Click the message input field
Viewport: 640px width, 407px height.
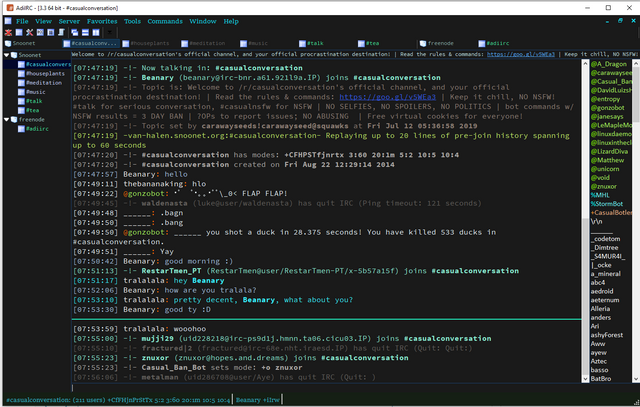coord(327,388)
